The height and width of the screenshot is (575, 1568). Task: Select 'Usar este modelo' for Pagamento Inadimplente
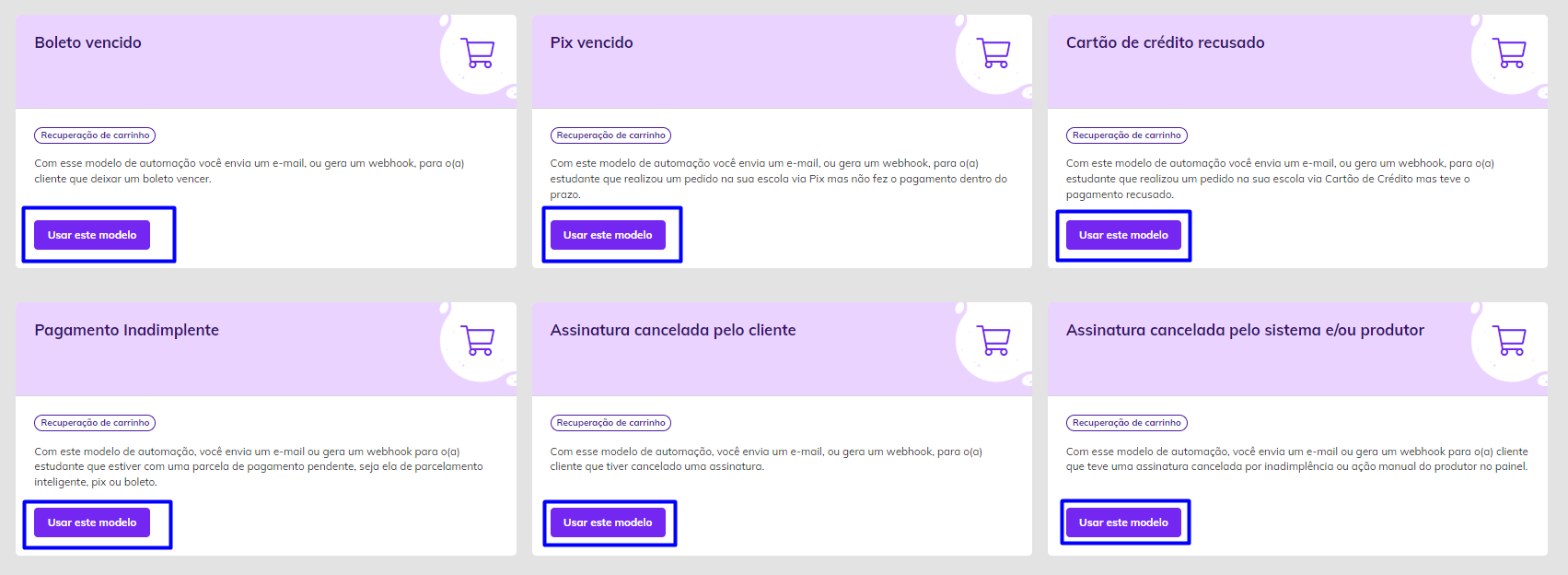click(x=92, y=522)
